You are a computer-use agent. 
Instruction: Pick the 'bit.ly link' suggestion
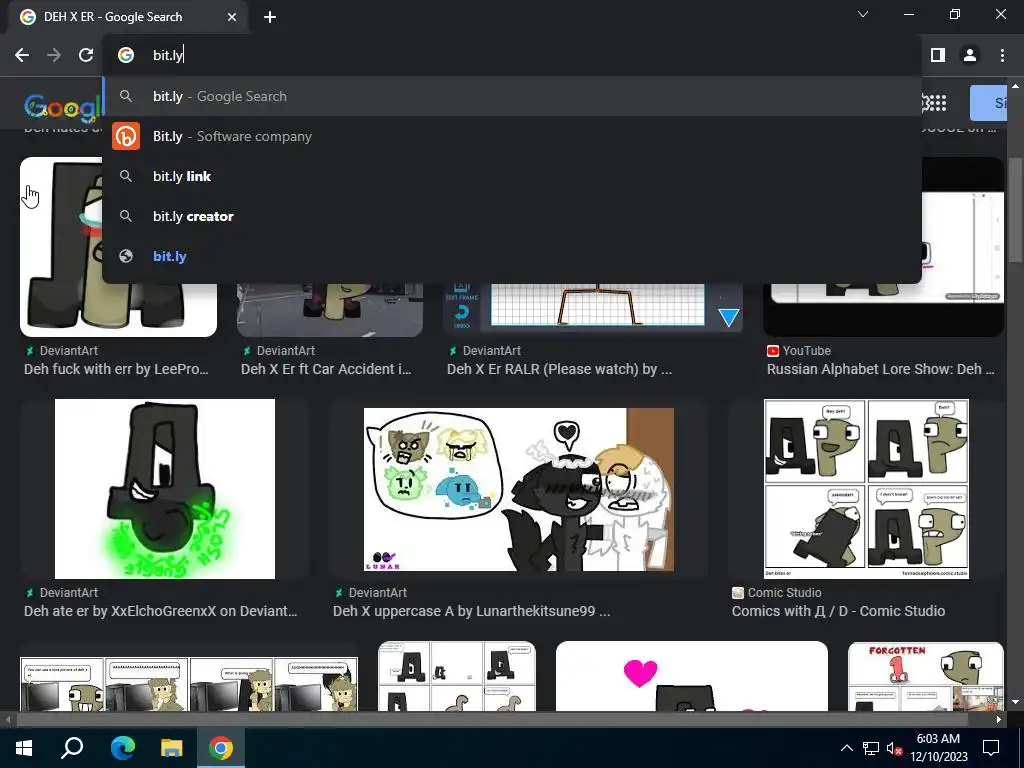click(x=512, y=176)
